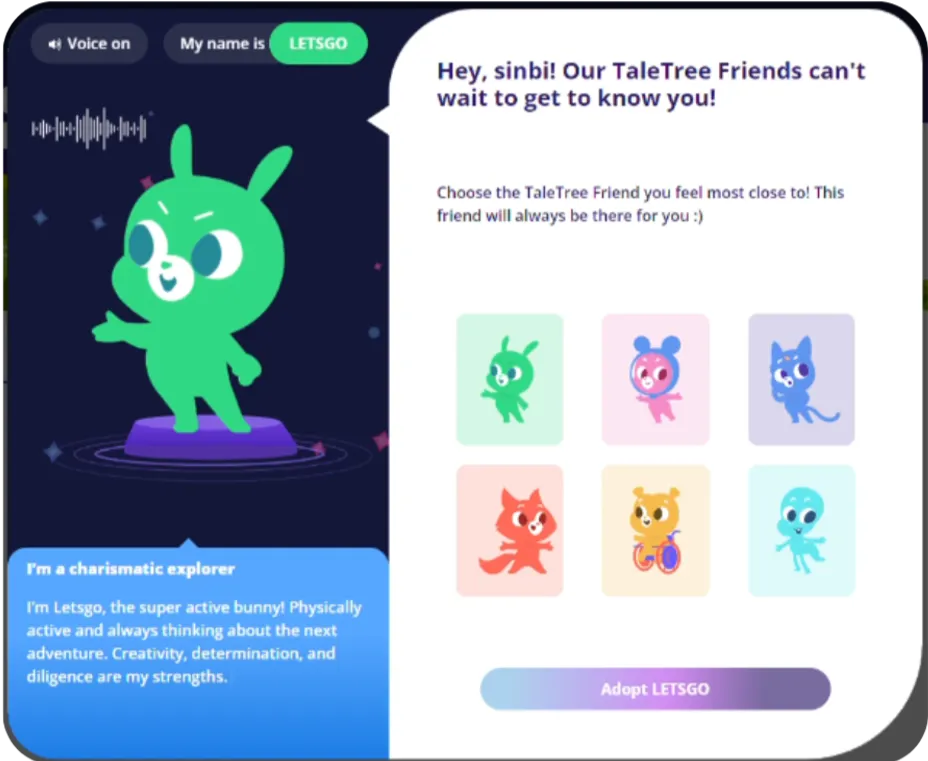Click the "I'm a charismatic explorer" heading
Image resolution: width=928 pixels, height=761 pixels.
[x=131, y=569]
